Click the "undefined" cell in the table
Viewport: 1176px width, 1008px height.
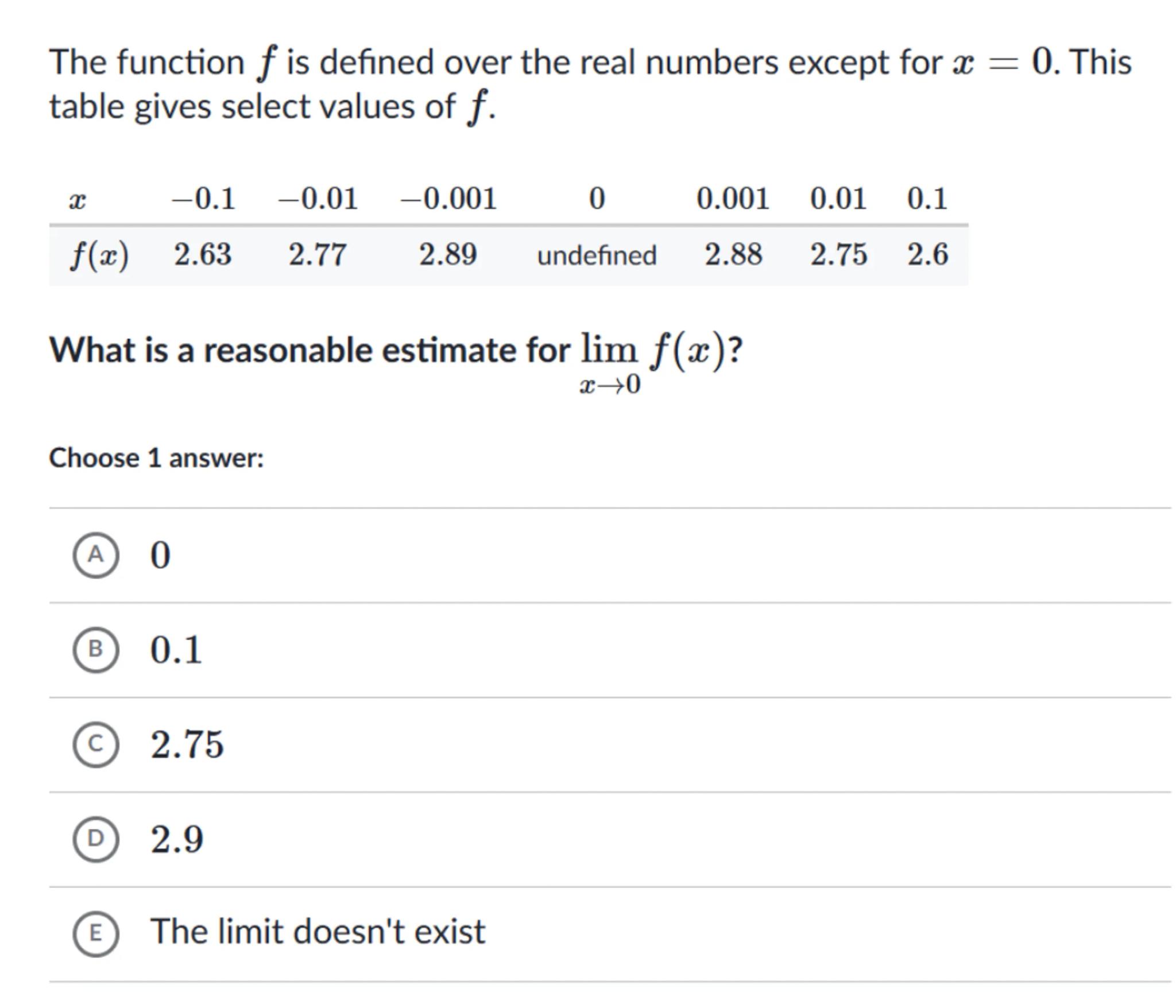(597, 255)
